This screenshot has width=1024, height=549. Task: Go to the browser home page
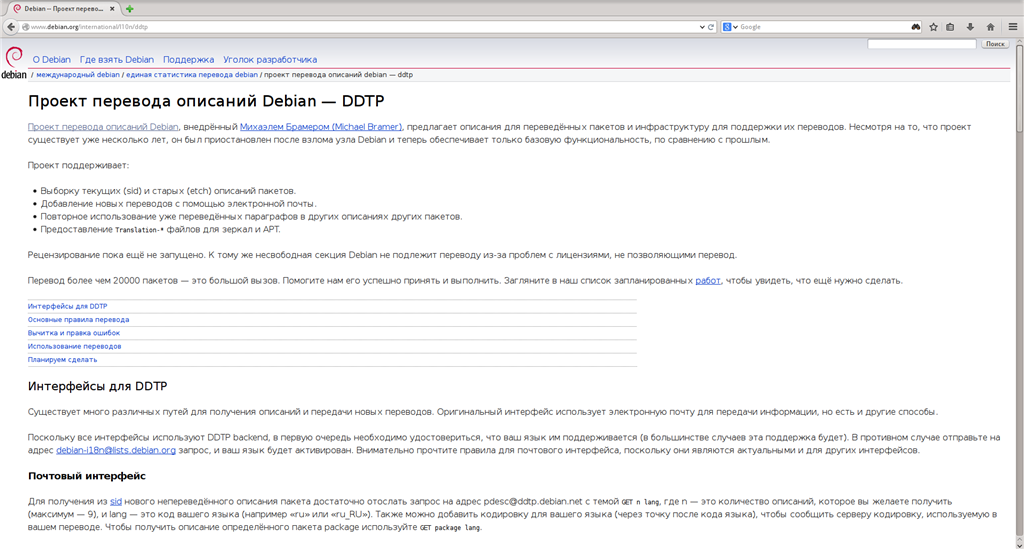point(991,27)
